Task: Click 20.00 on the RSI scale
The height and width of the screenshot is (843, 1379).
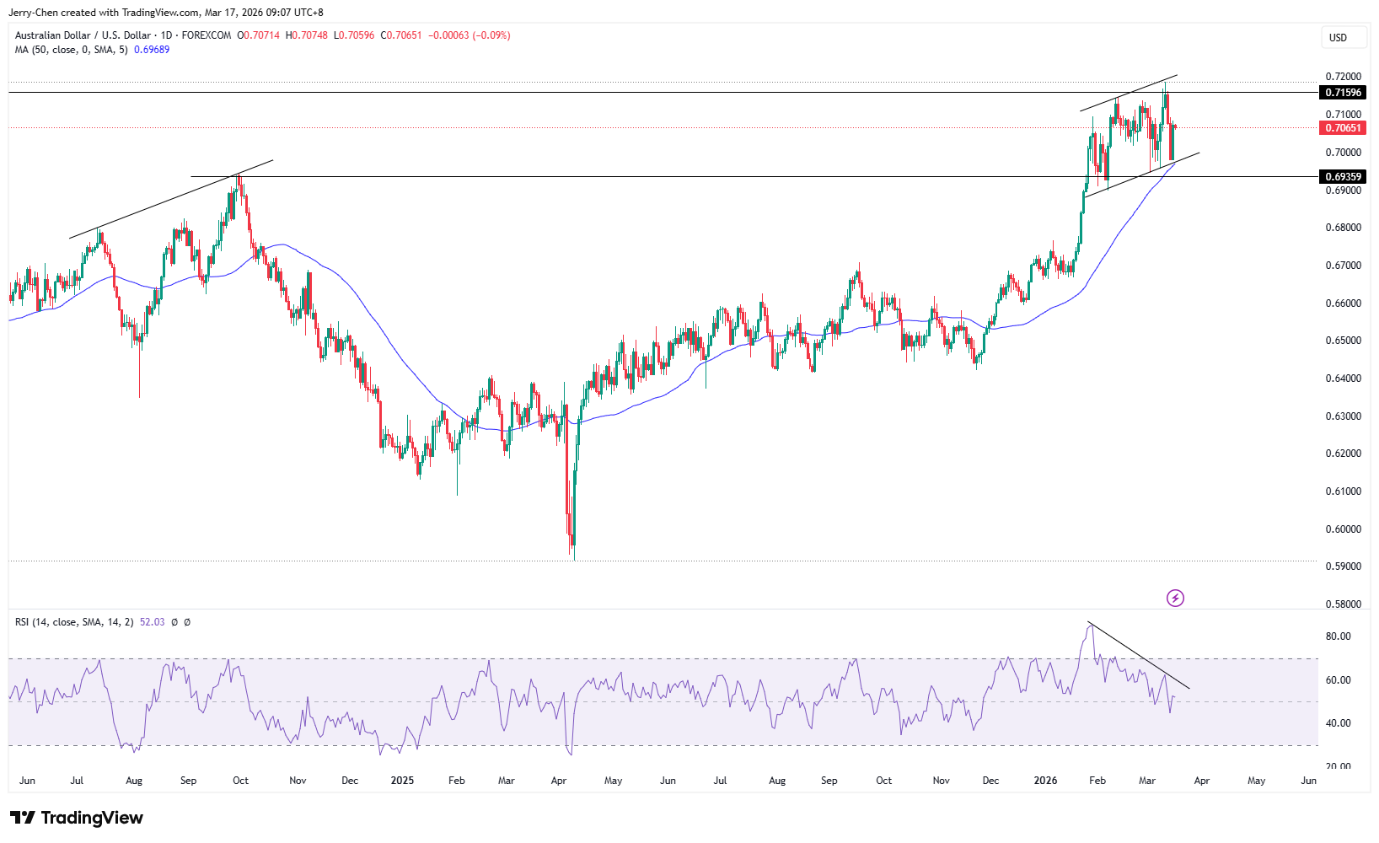Action: (1338, 766)
